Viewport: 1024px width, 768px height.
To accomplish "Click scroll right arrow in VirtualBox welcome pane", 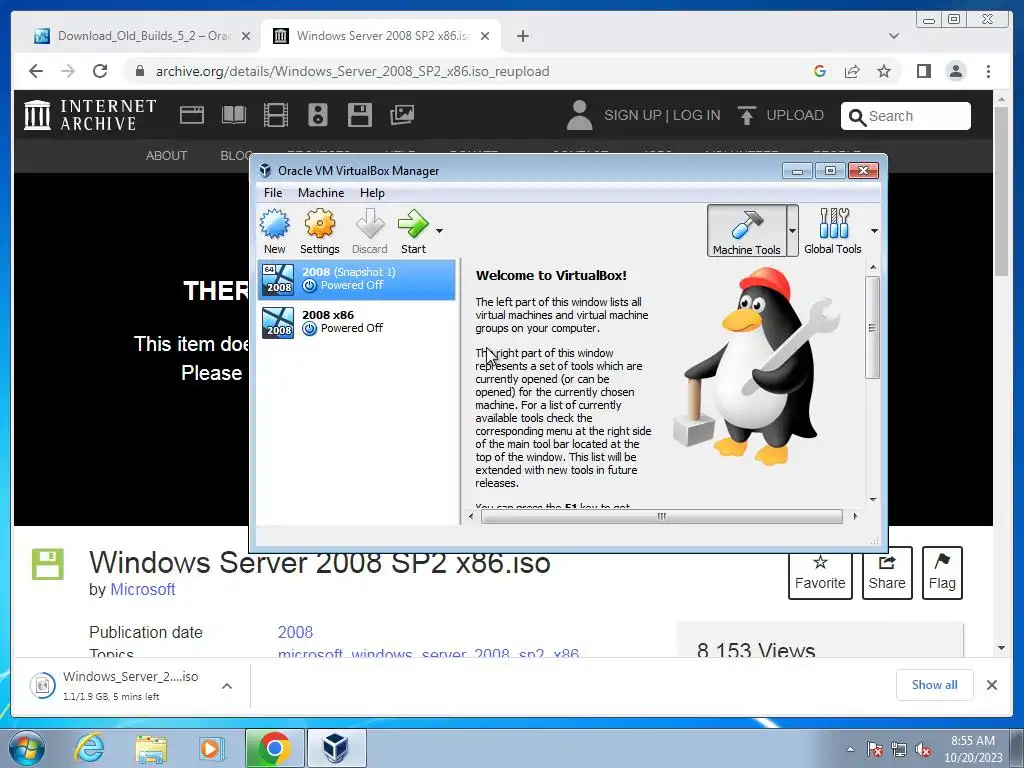I will [855, 516].
